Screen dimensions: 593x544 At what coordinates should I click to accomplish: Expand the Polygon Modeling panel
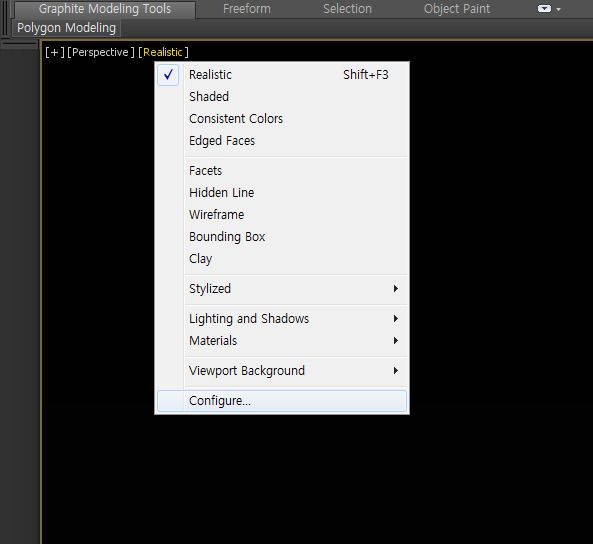point(66,28)
